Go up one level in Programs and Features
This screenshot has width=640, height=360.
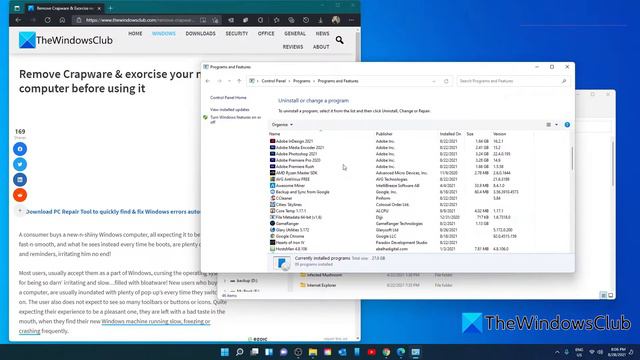click(239, 81)
